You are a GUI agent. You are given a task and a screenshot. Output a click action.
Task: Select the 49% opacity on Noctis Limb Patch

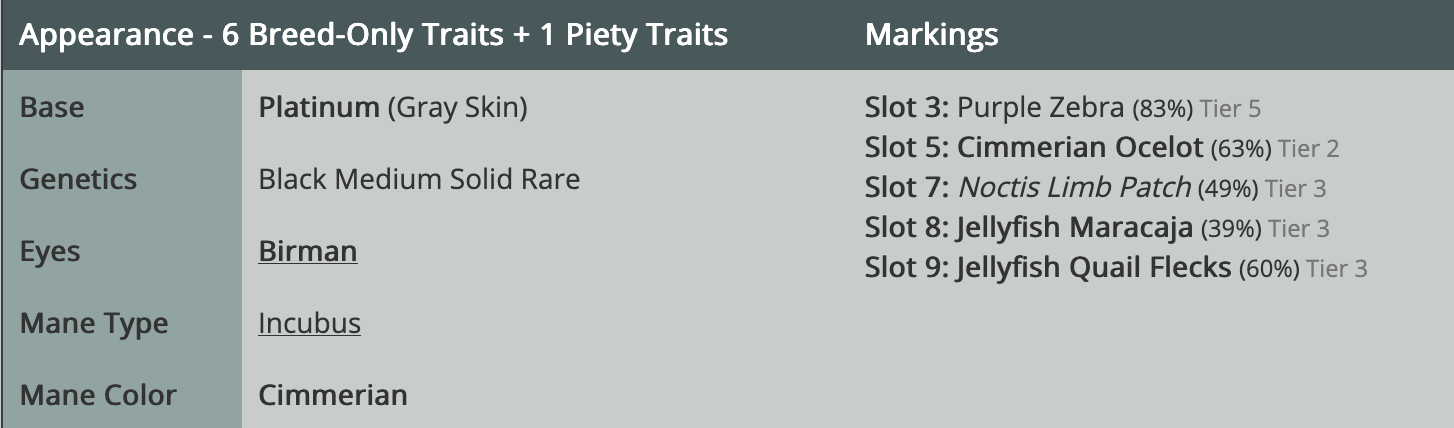coord(1227,189)
